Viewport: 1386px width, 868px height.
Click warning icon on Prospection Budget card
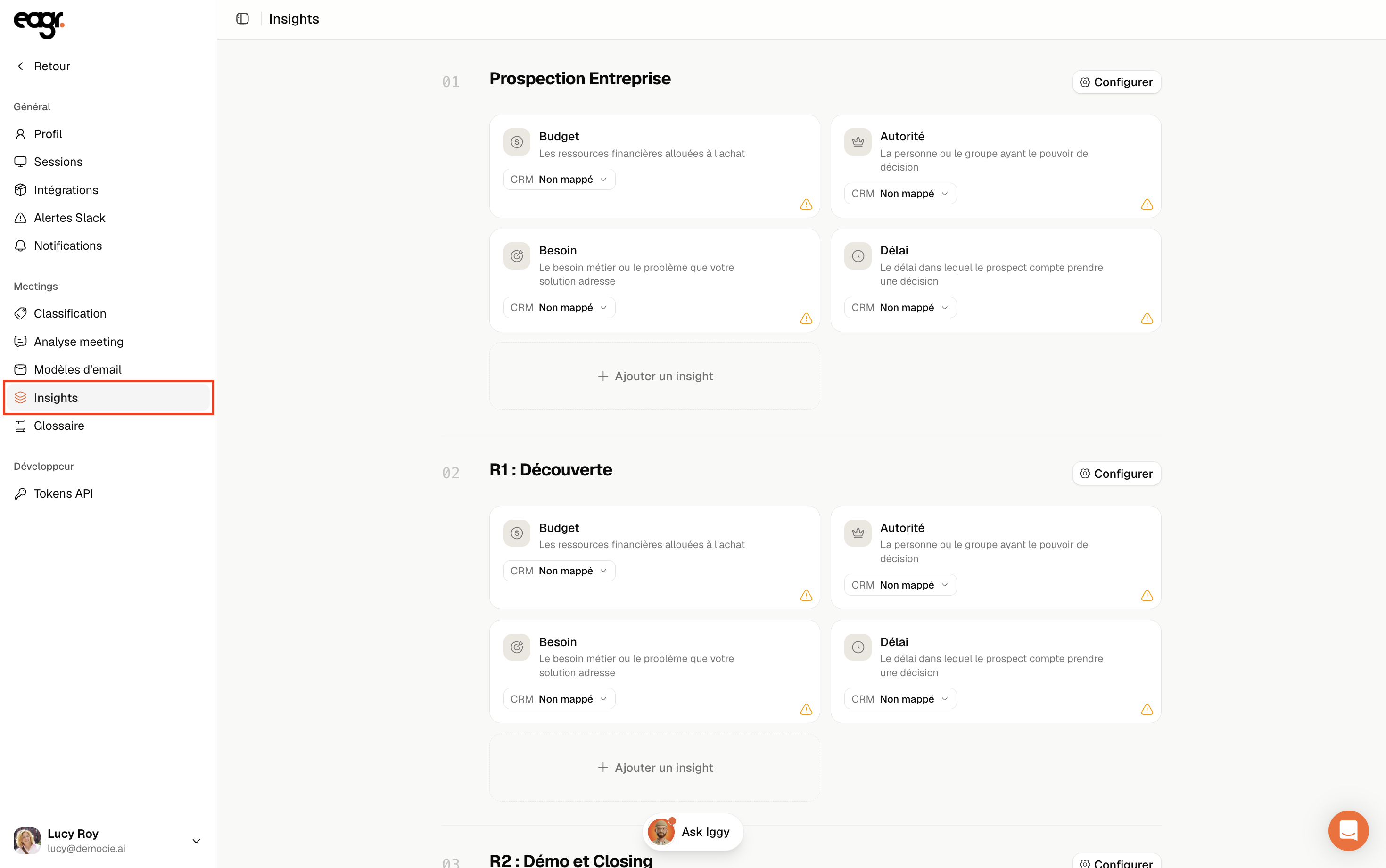[x=806, y=205]
